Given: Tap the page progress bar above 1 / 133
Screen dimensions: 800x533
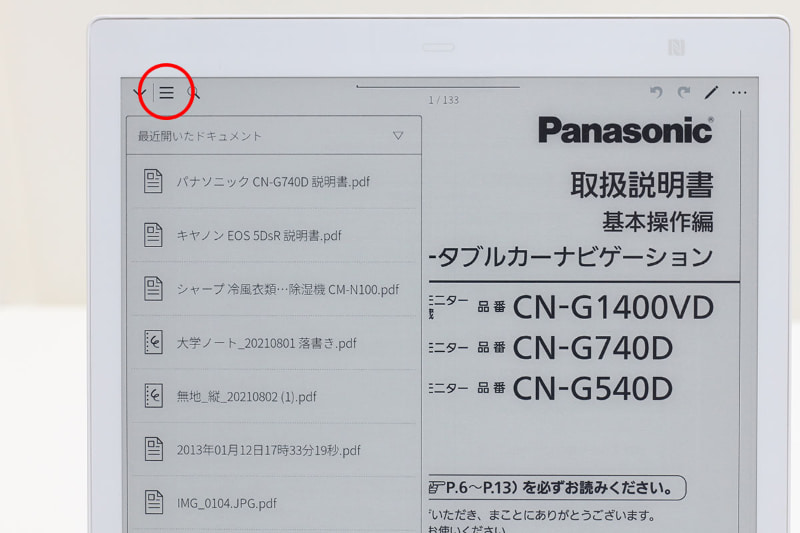Looking at the screenshot, I should click(x=438, y=87).
